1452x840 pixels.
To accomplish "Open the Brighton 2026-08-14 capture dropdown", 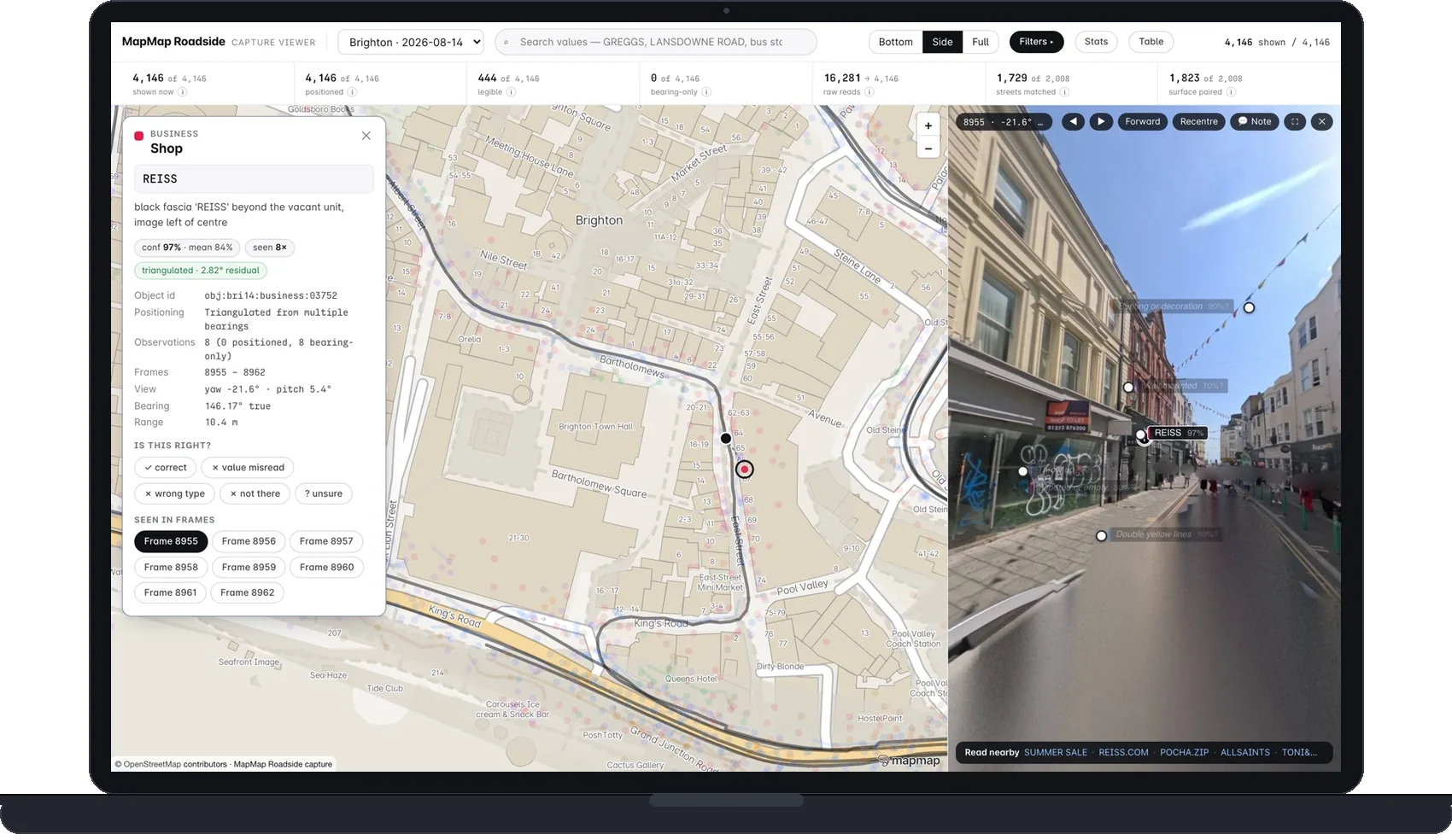I will [x=411, y=42].
